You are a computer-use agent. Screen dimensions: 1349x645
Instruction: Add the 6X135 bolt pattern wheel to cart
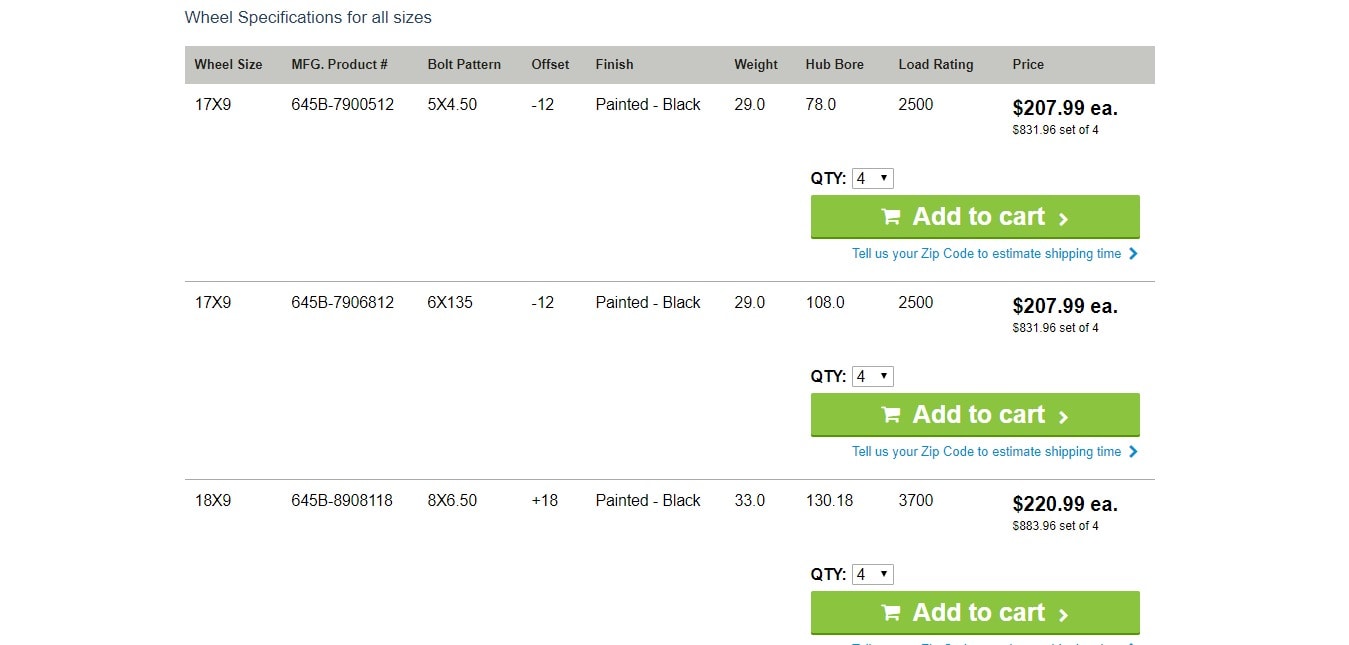tap(975, 415)
